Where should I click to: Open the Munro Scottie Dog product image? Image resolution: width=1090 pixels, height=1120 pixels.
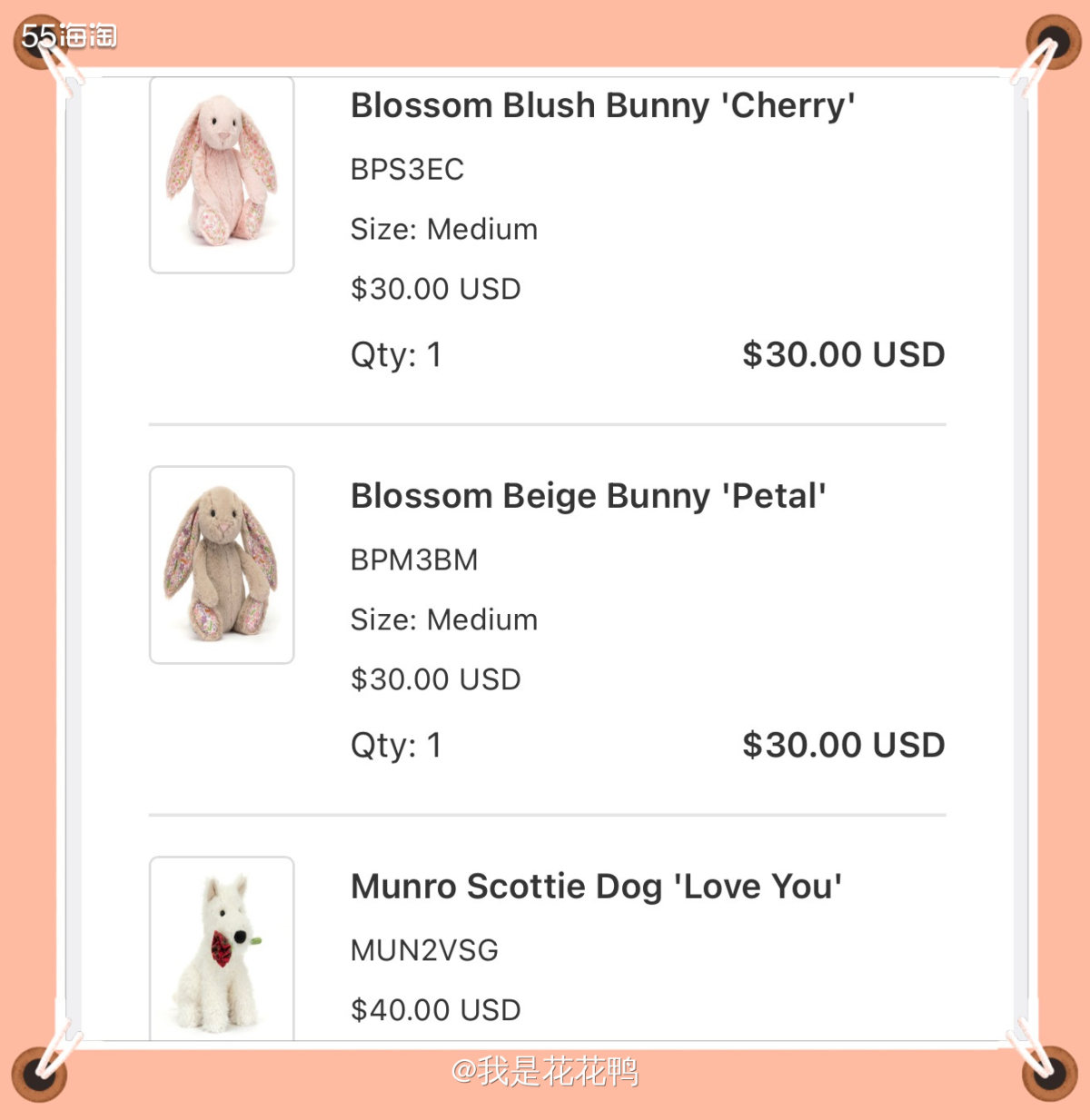(222, 949)
